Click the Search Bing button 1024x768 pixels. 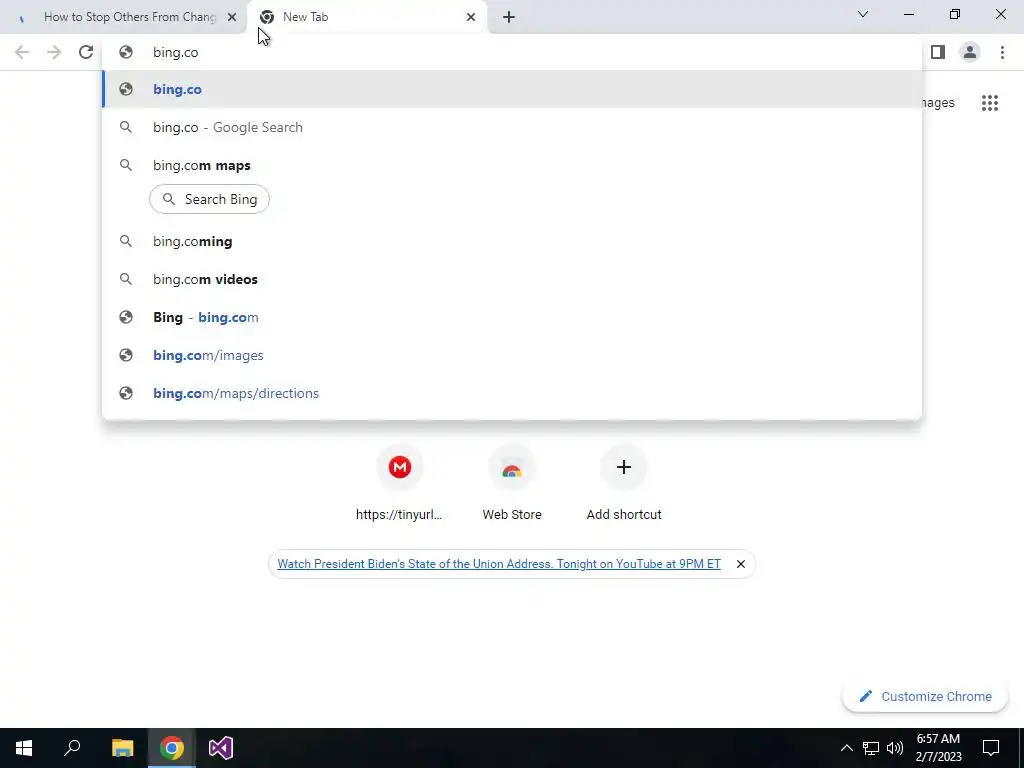[x=210, y=199]
